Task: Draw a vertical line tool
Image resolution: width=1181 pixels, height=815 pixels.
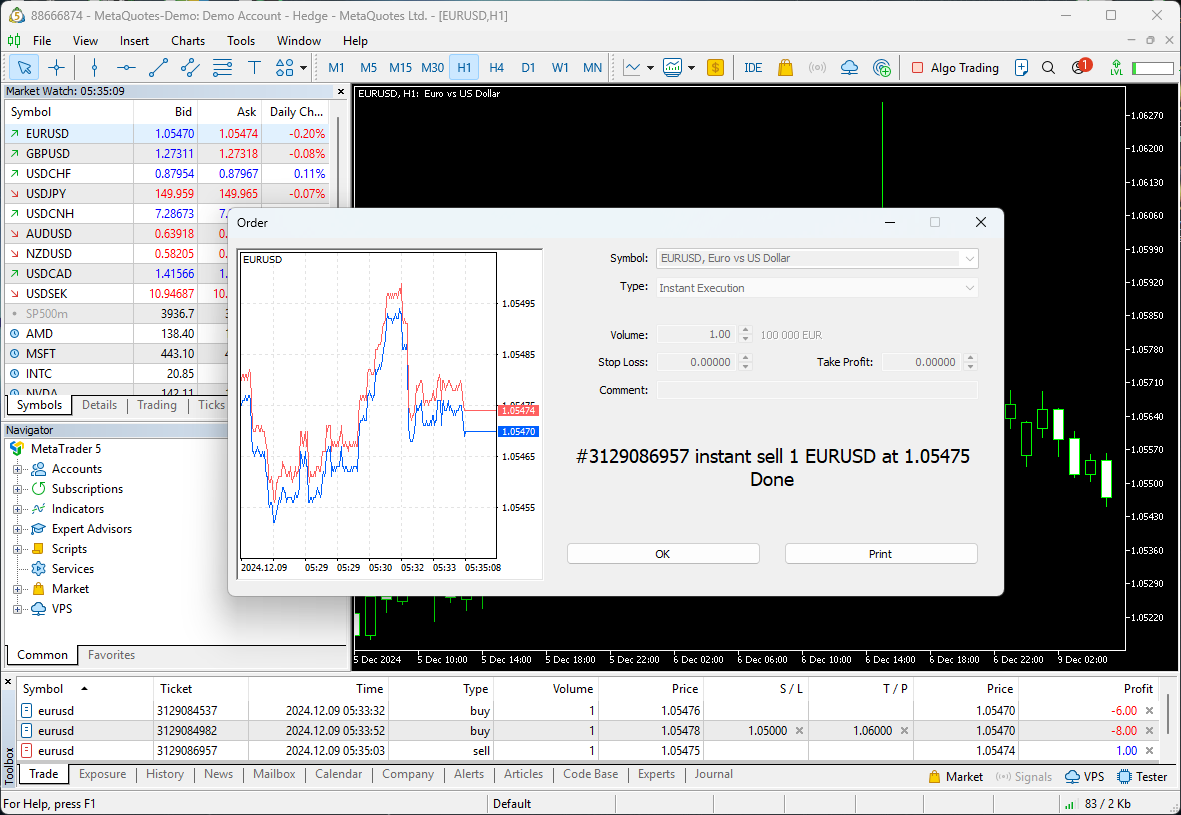Action: pyautogui.click(x=94, y=68)
